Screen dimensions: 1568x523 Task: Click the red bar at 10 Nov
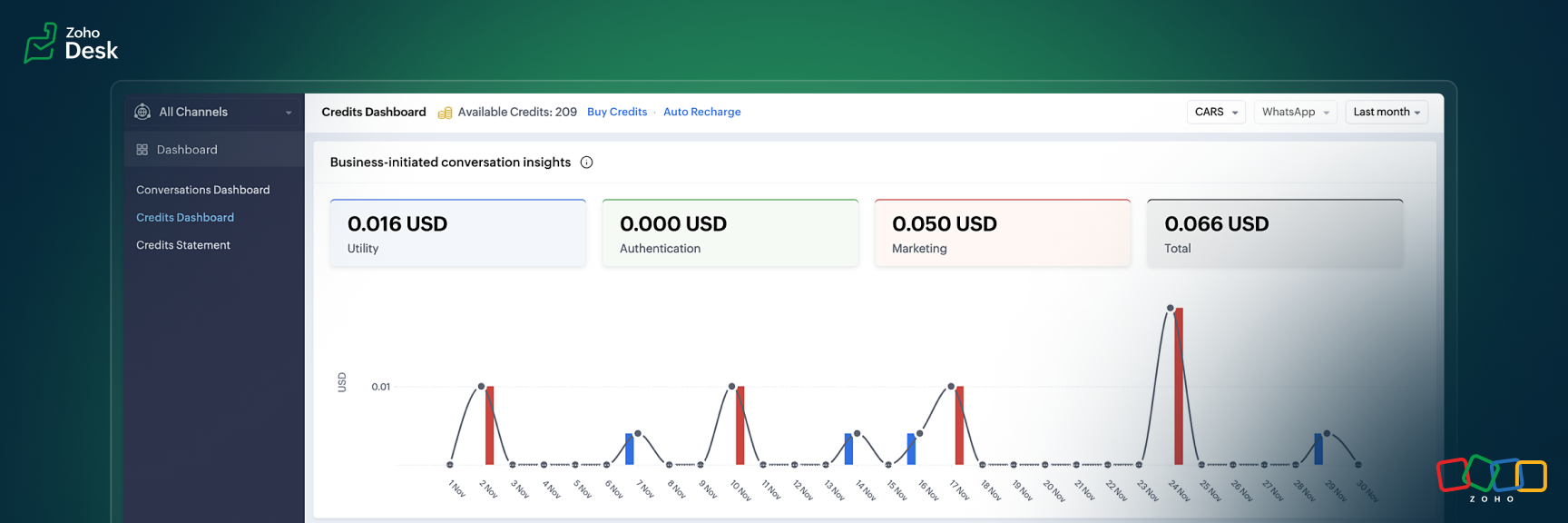point(740,426)
